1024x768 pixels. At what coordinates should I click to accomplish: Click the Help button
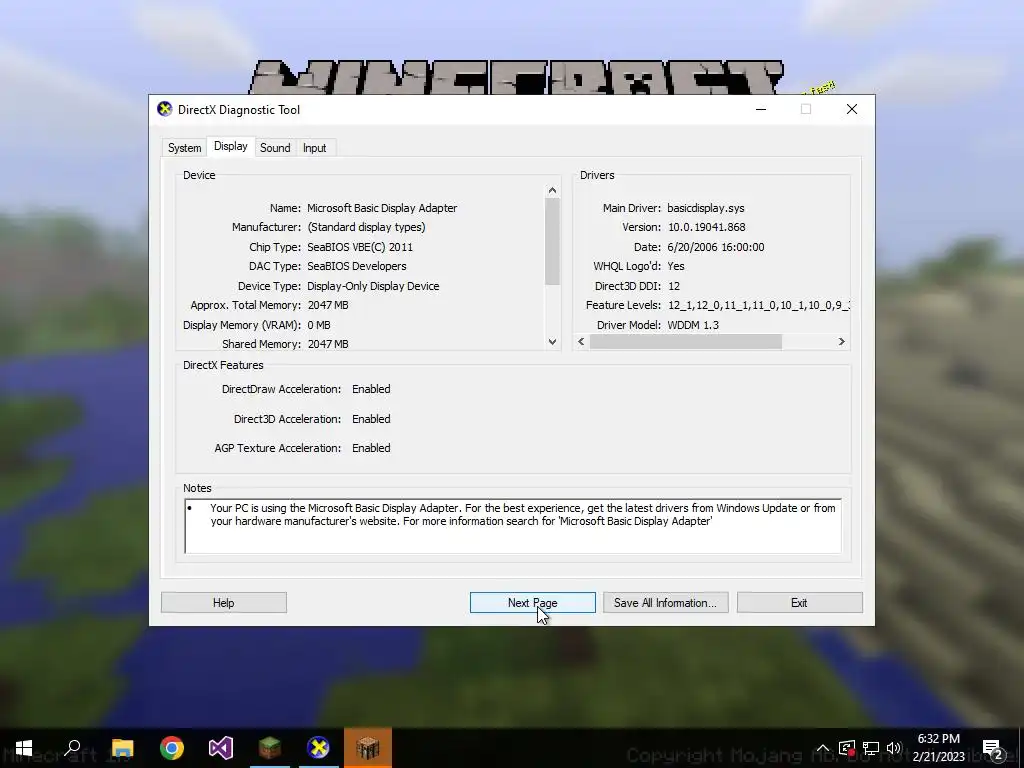(223, 603)
